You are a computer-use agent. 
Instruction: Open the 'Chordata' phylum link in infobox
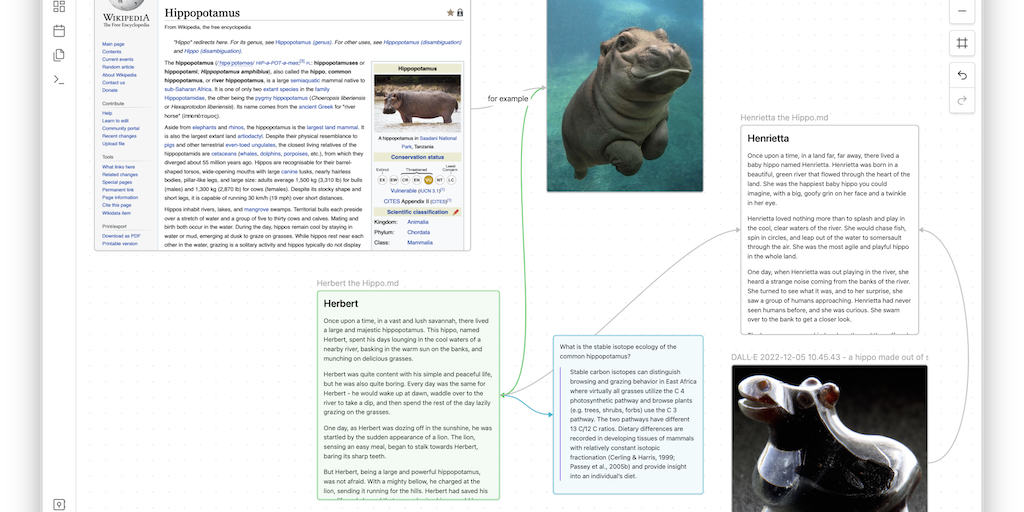[x=419, y=231]
